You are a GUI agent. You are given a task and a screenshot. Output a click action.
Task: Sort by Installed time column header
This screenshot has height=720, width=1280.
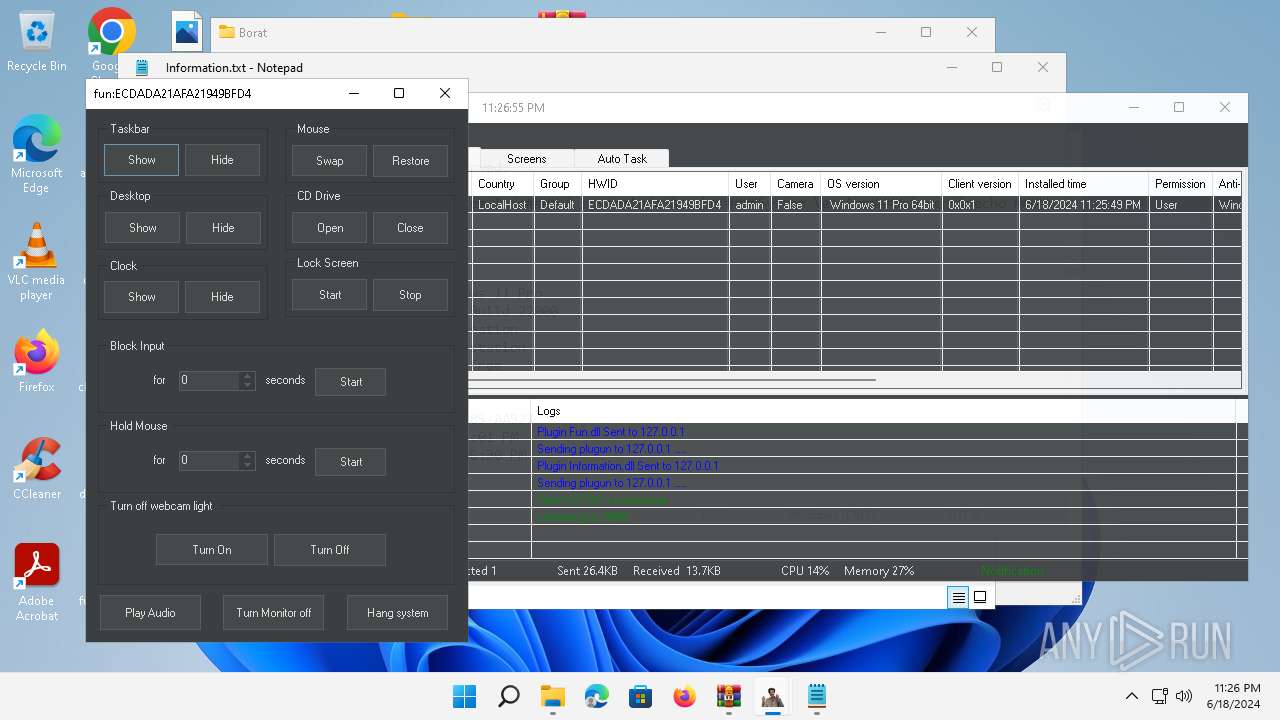click(x=1083, y=184)
